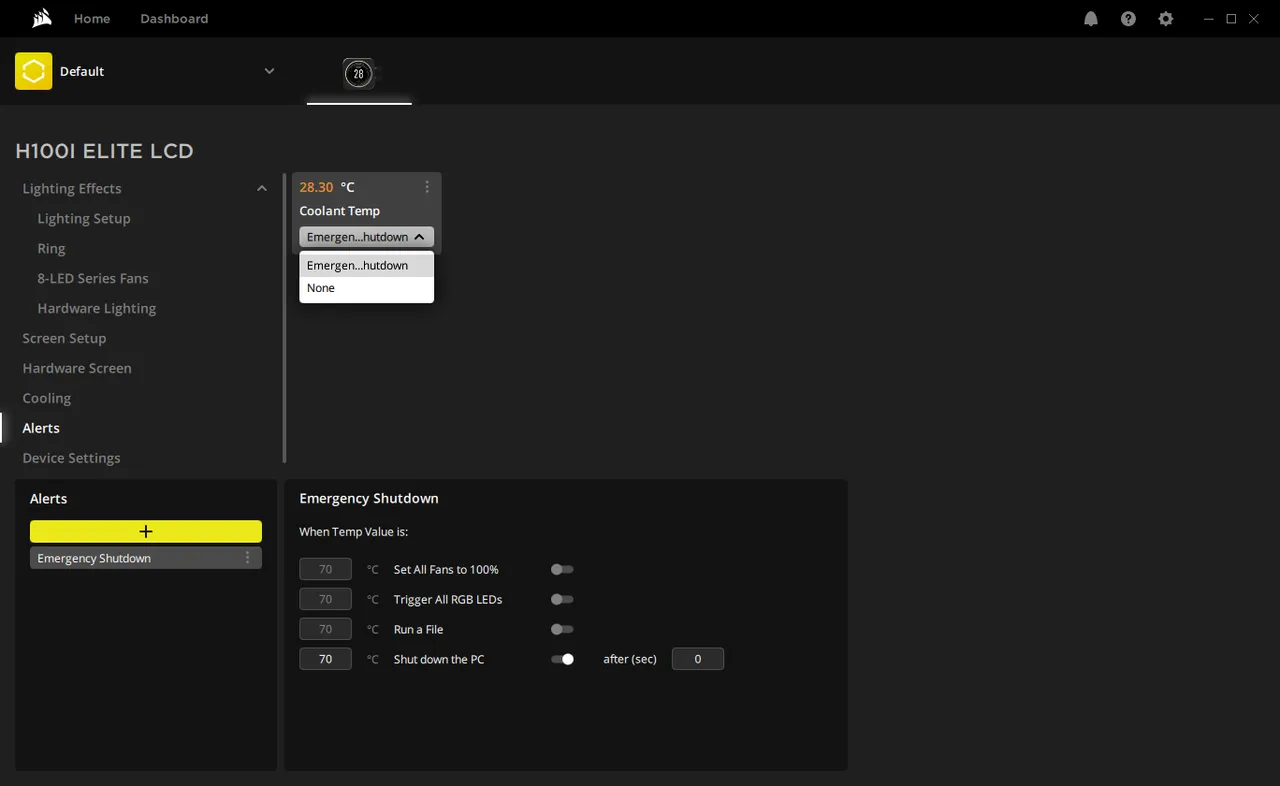The height and width of the screenshot is (786, 1280).
Task: Click the Lighting Effects label
Action: coord(72,188)
